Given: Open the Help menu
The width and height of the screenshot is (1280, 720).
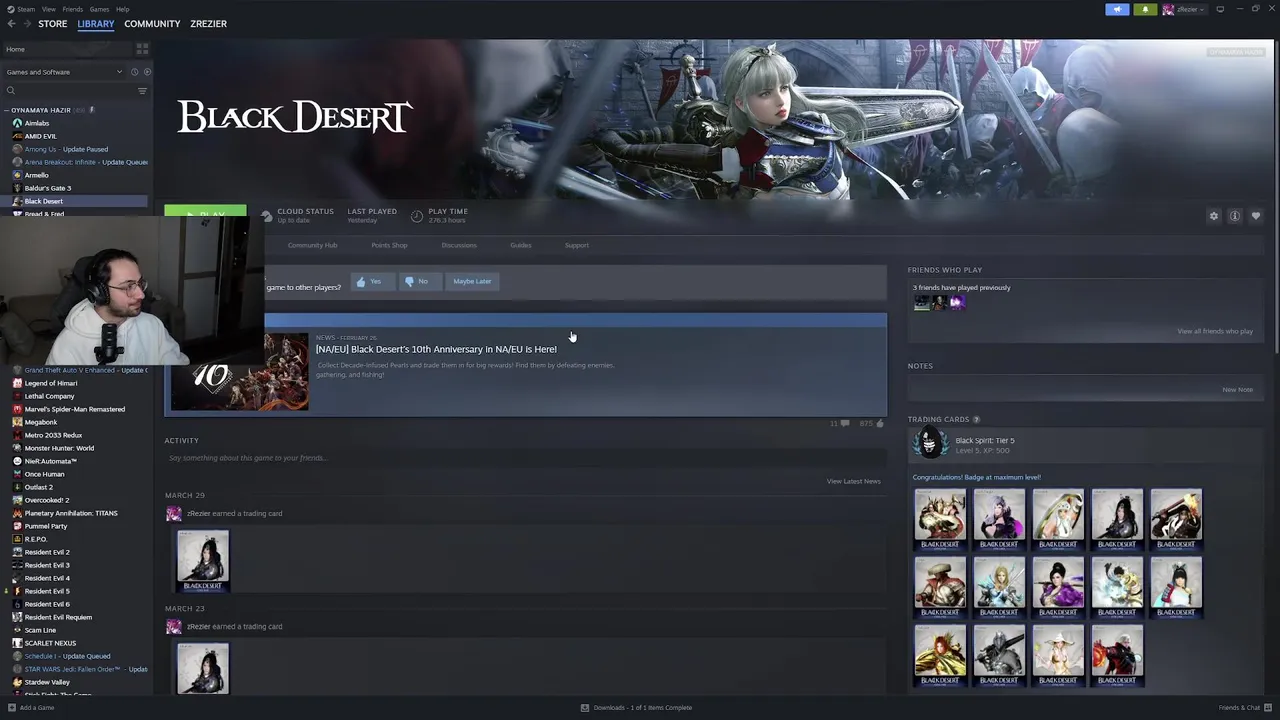Looking at the screenshot, I should [122, 9].
